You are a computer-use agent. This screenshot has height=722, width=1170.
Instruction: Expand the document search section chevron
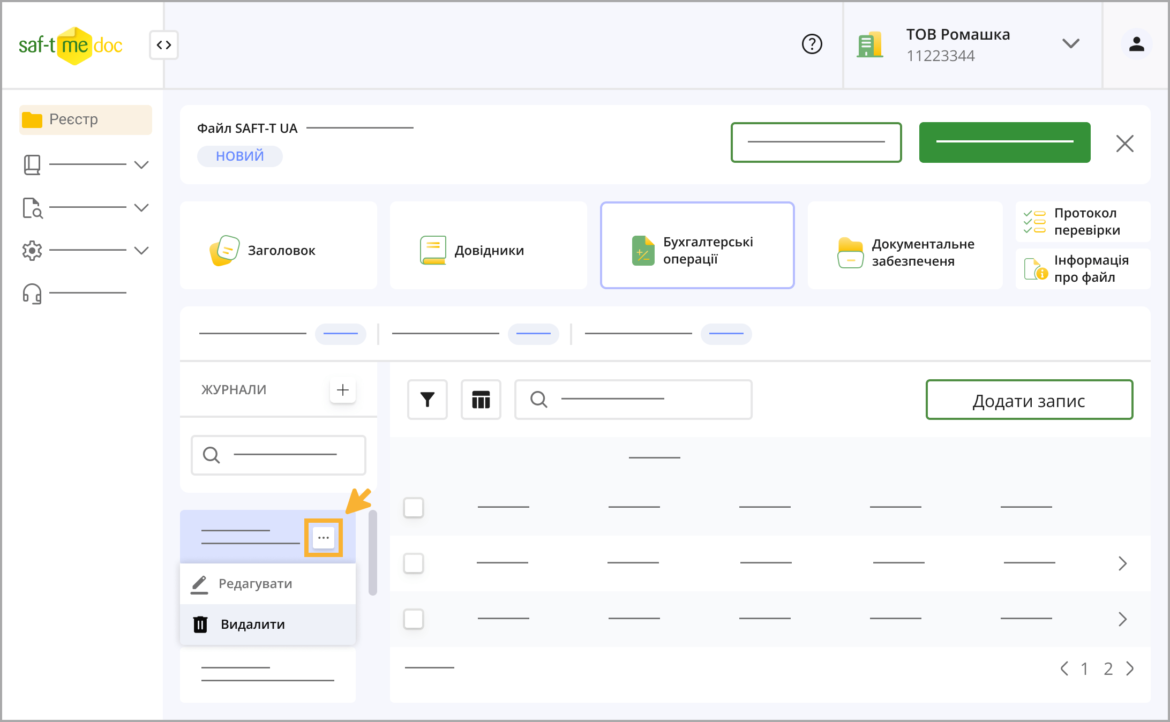tap(141, 208)
